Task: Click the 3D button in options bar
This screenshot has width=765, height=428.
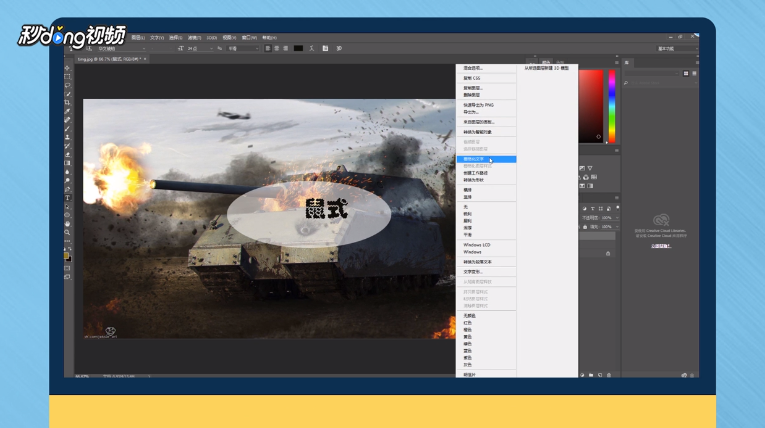Action: tap(339, 48)
